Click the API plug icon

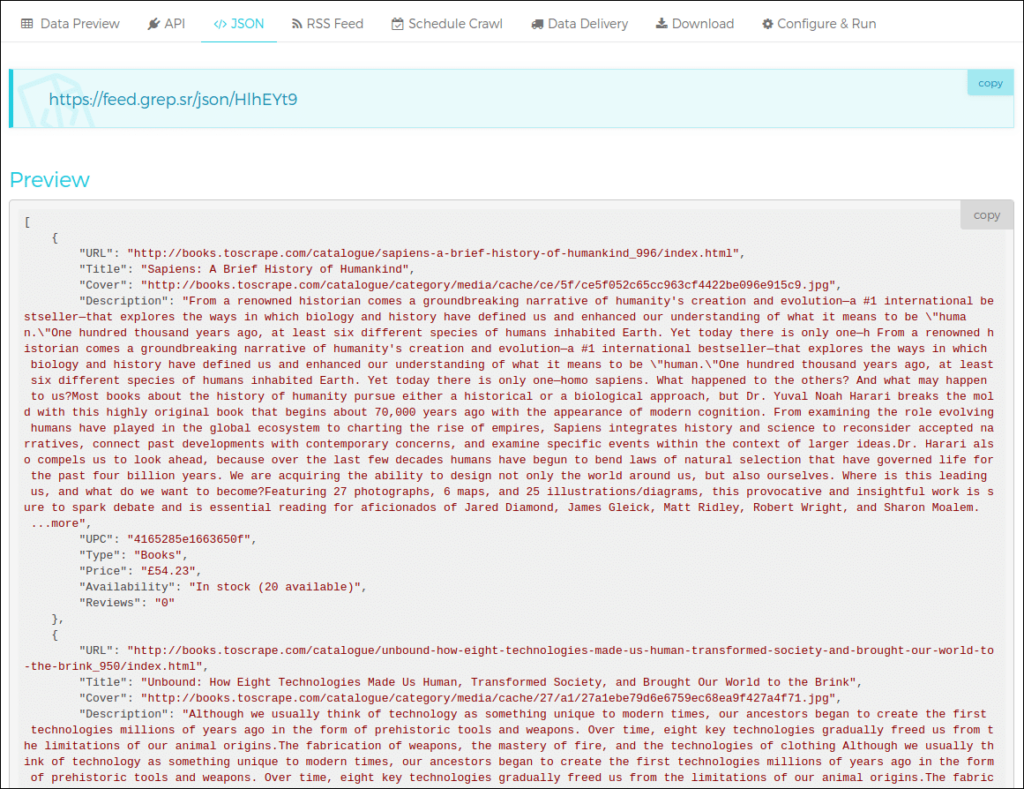[154, 24]
